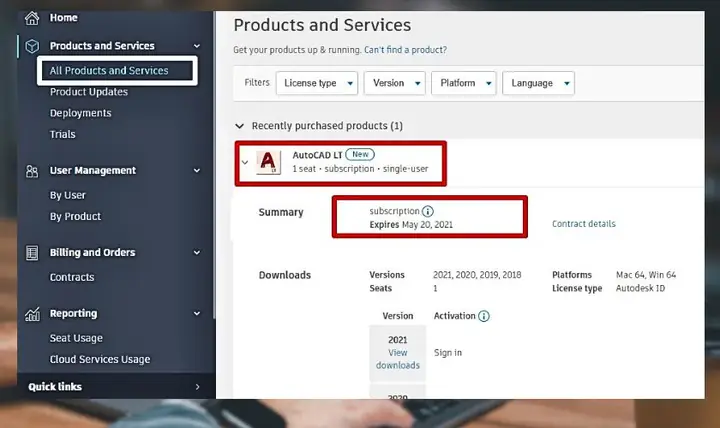This screenshot has height=428, width=720.
Task: Collapse the Products and Services sidebar section
Action: pyautogui.click(x=197, y=46)
